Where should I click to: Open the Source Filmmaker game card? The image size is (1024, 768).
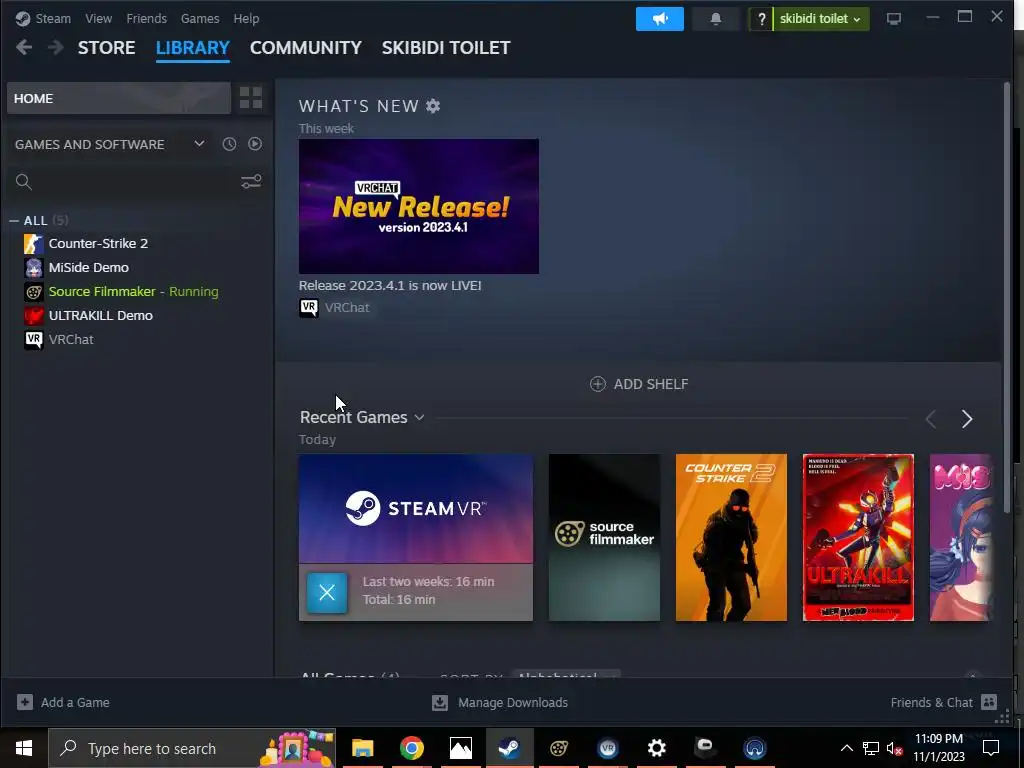[x=604, y=537]
